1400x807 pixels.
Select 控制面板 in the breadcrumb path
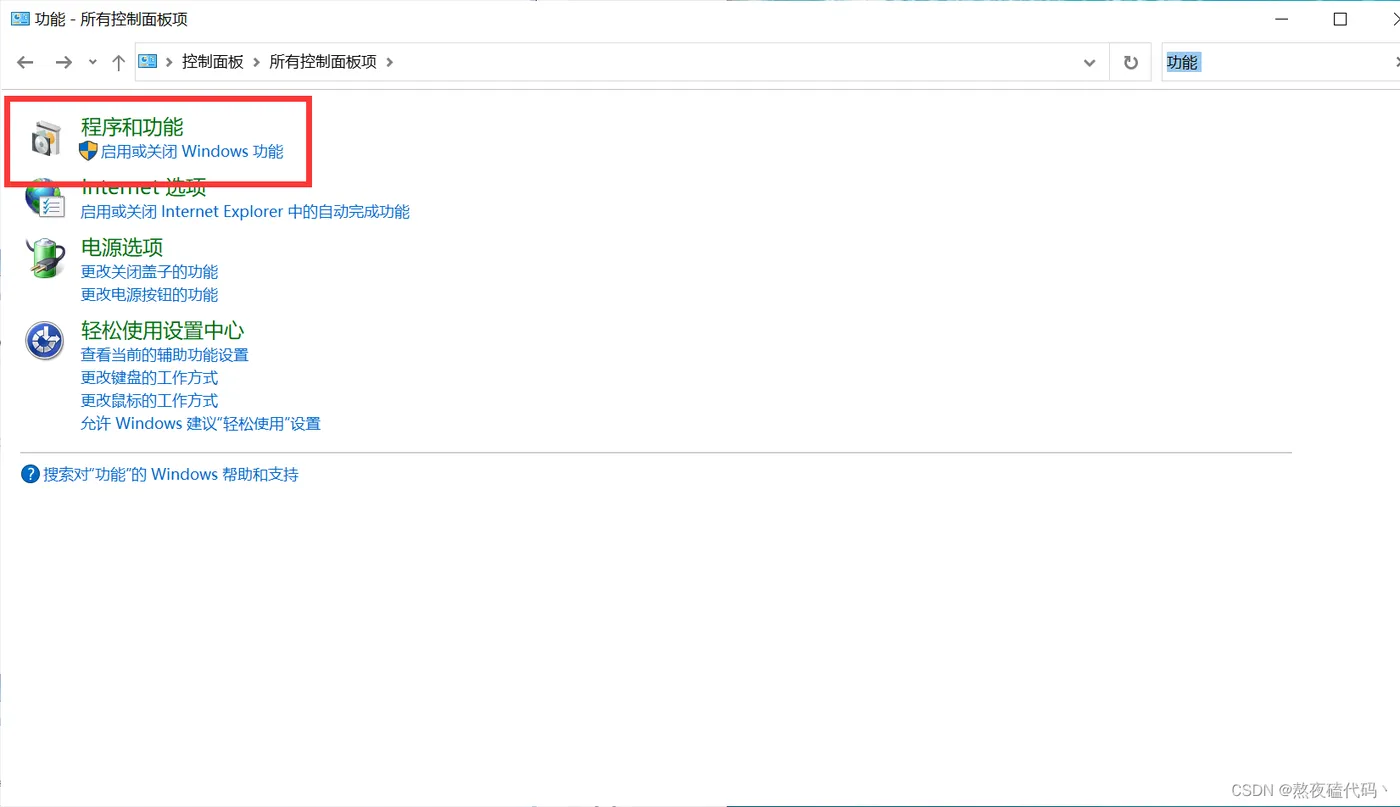(212, 62)
